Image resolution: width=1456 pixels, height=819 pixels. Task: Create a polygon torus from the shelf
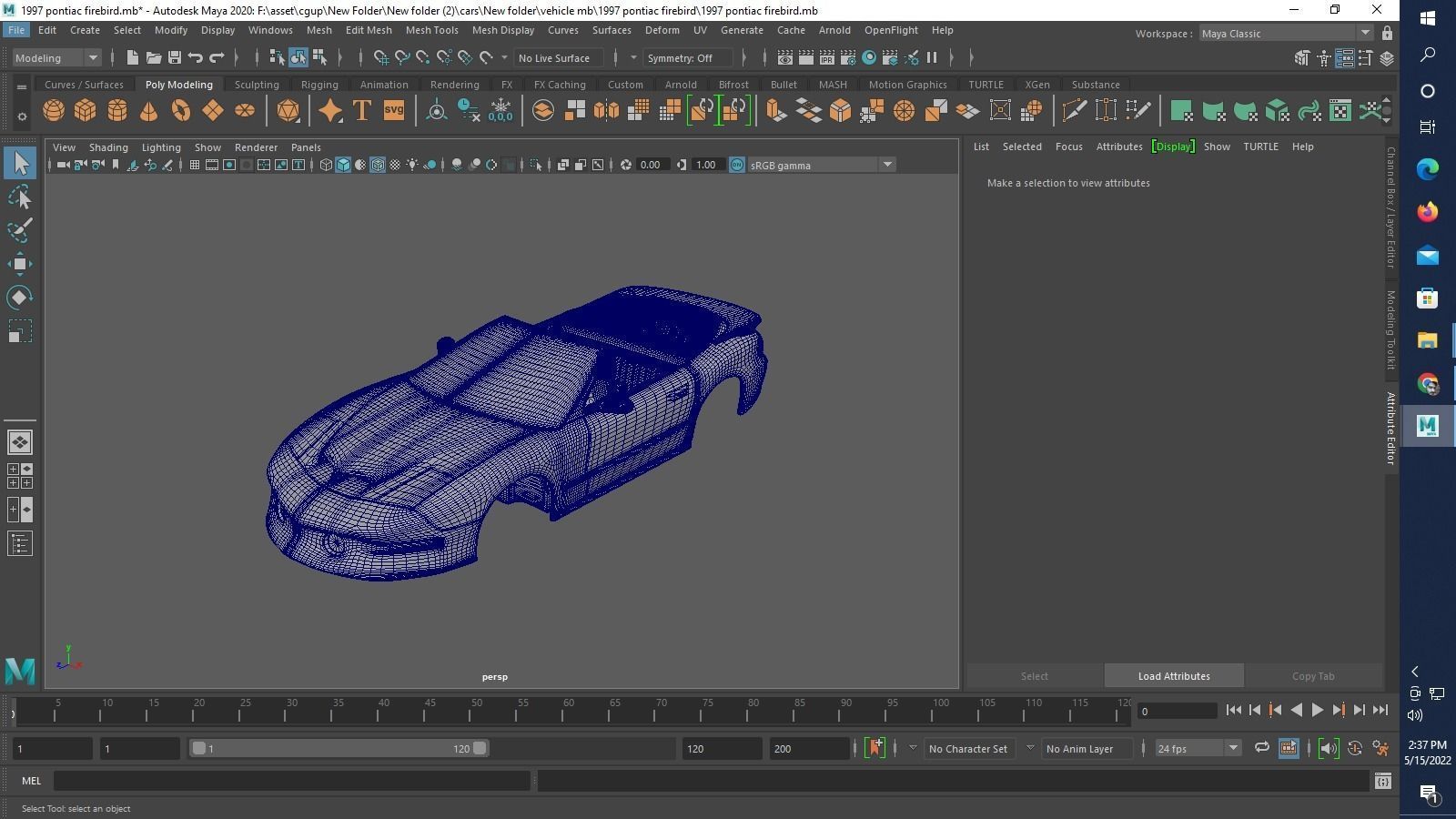[181, 111]
